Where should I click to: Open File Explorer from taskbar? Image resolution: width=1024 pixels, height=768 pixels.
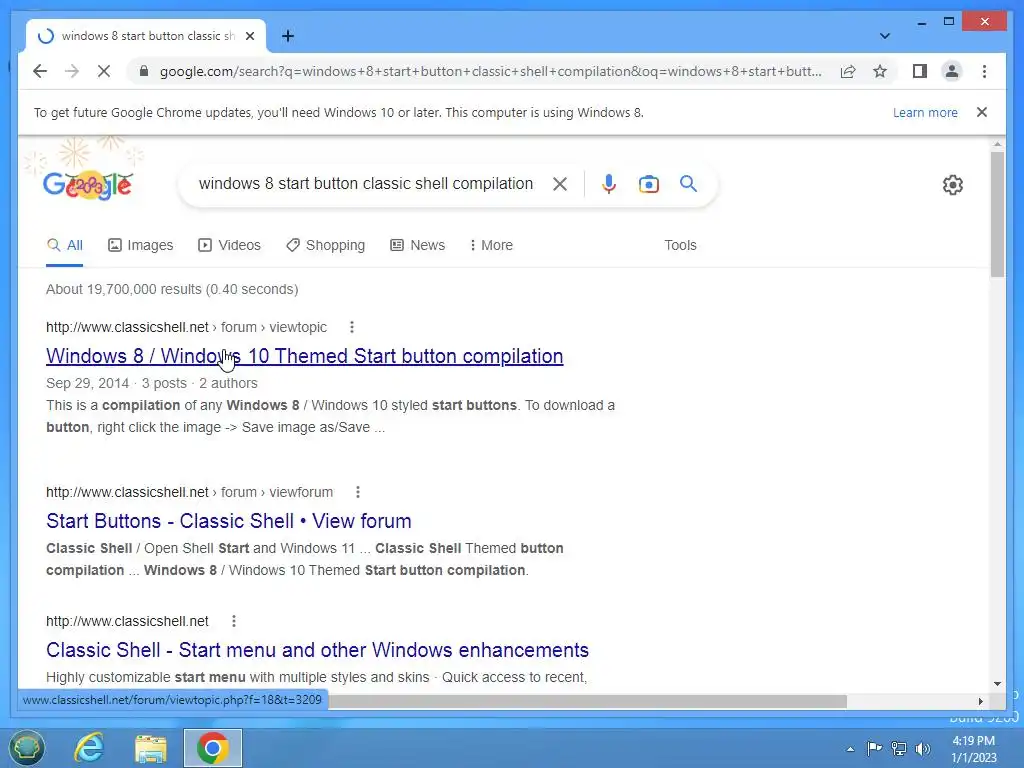click(x=150, y=748)
